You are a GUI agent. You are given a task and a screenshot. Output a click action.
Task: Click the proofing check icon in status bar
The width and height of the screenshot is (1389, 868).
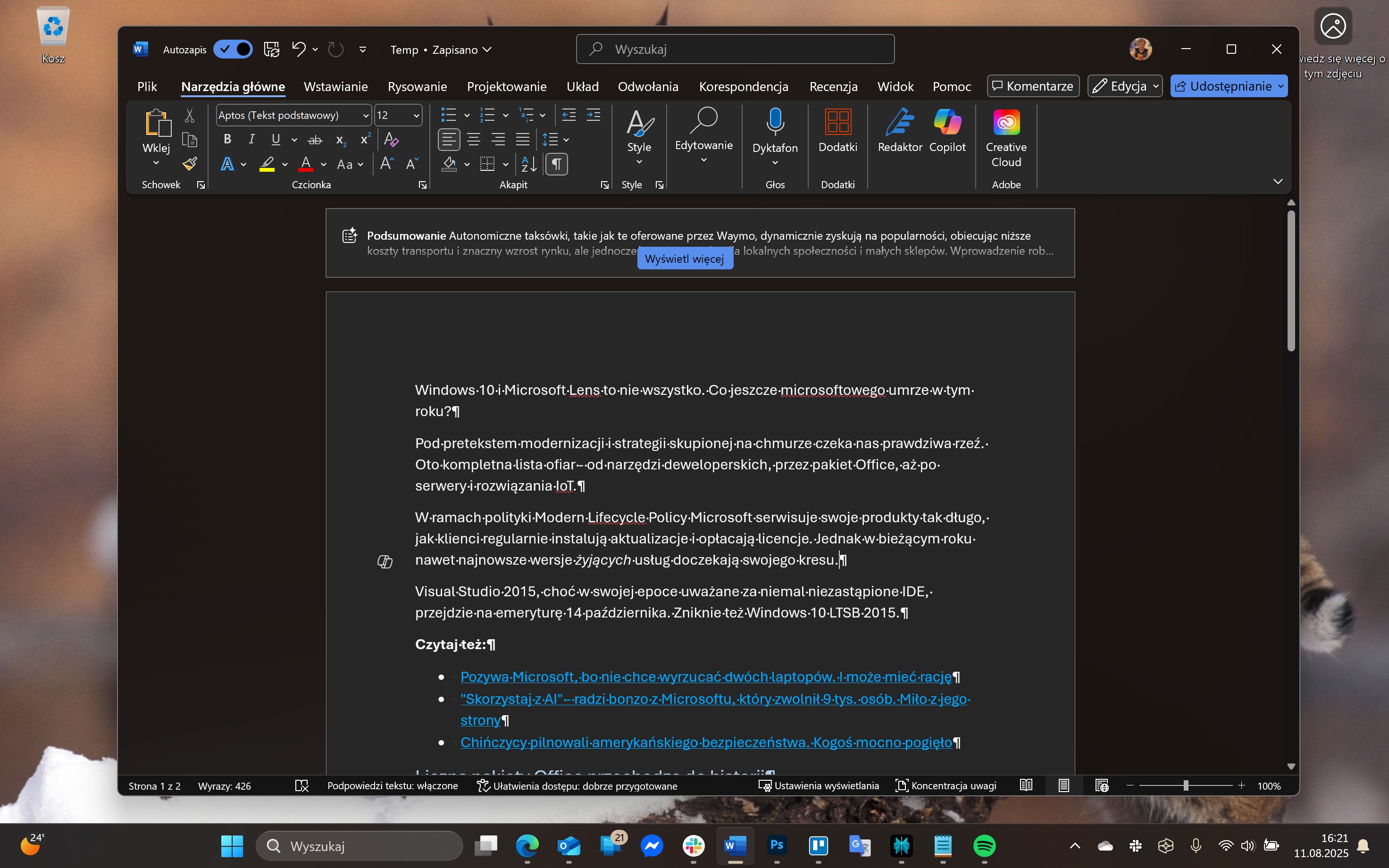pos(301,785)
